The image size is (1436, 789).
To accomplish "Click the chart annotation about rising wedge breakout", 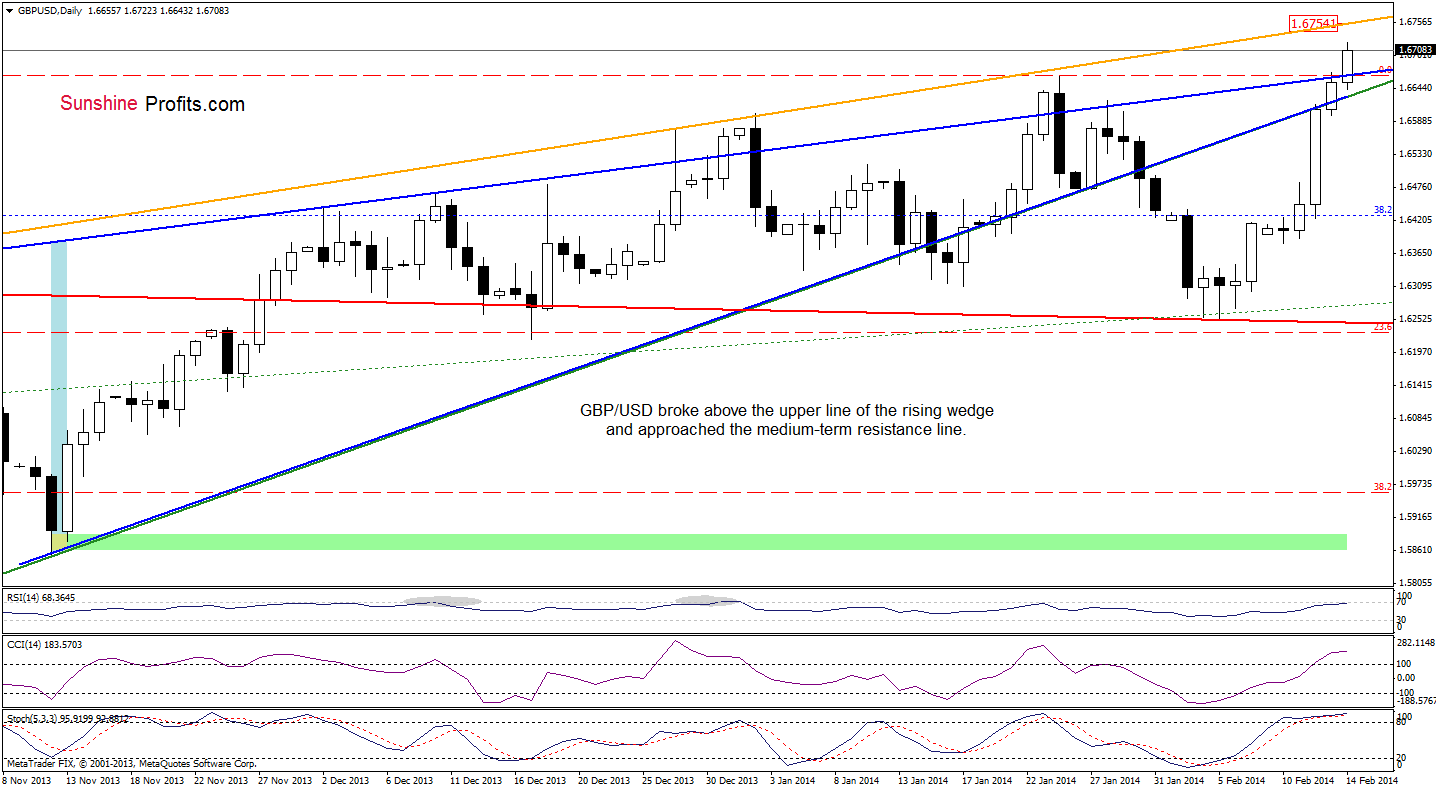I will 787,420.
